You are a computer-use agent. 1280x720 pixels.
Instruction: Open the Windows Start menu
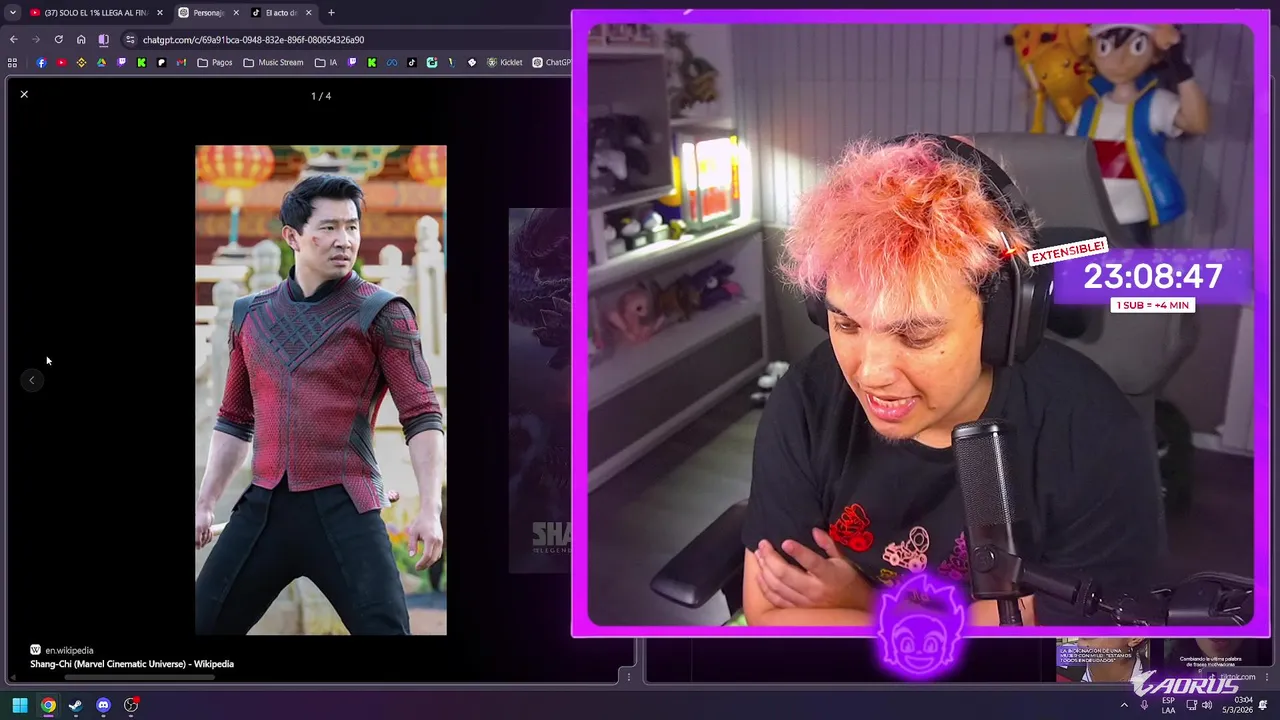(19, 705)
